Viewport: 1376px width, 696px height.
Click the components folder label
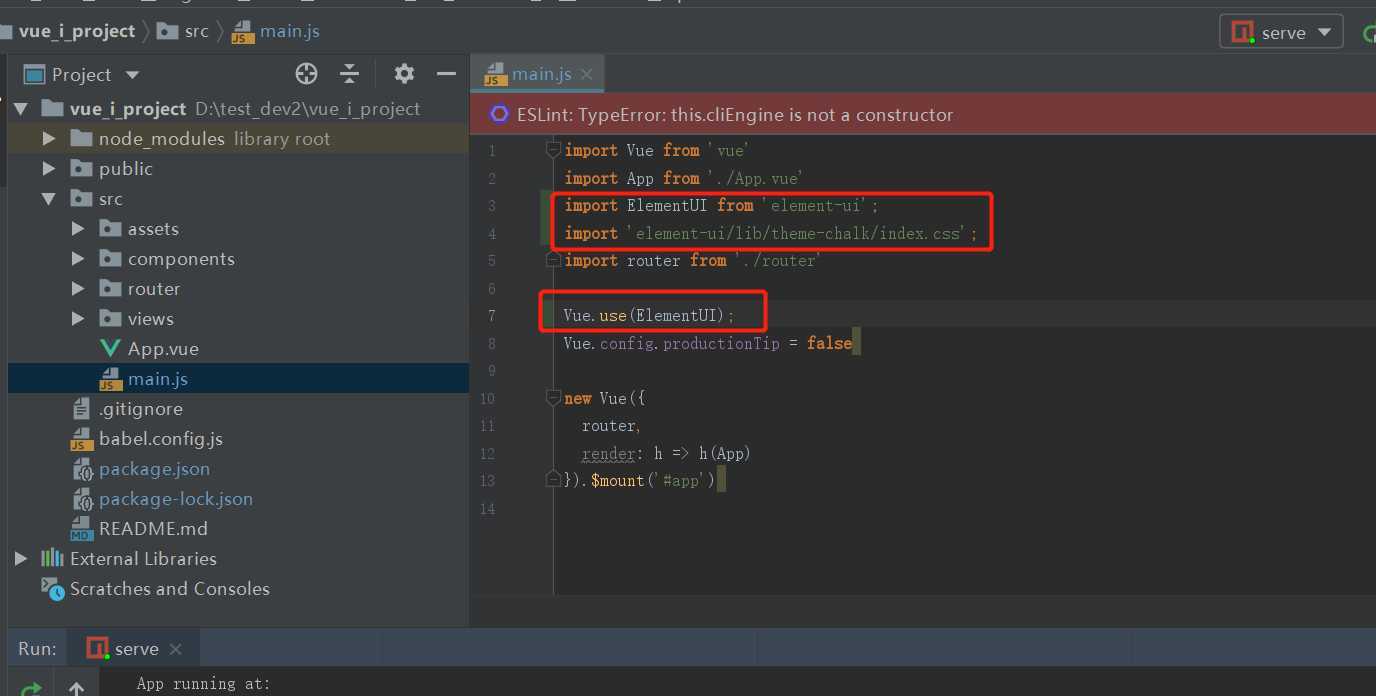click(x=181, y=259)
